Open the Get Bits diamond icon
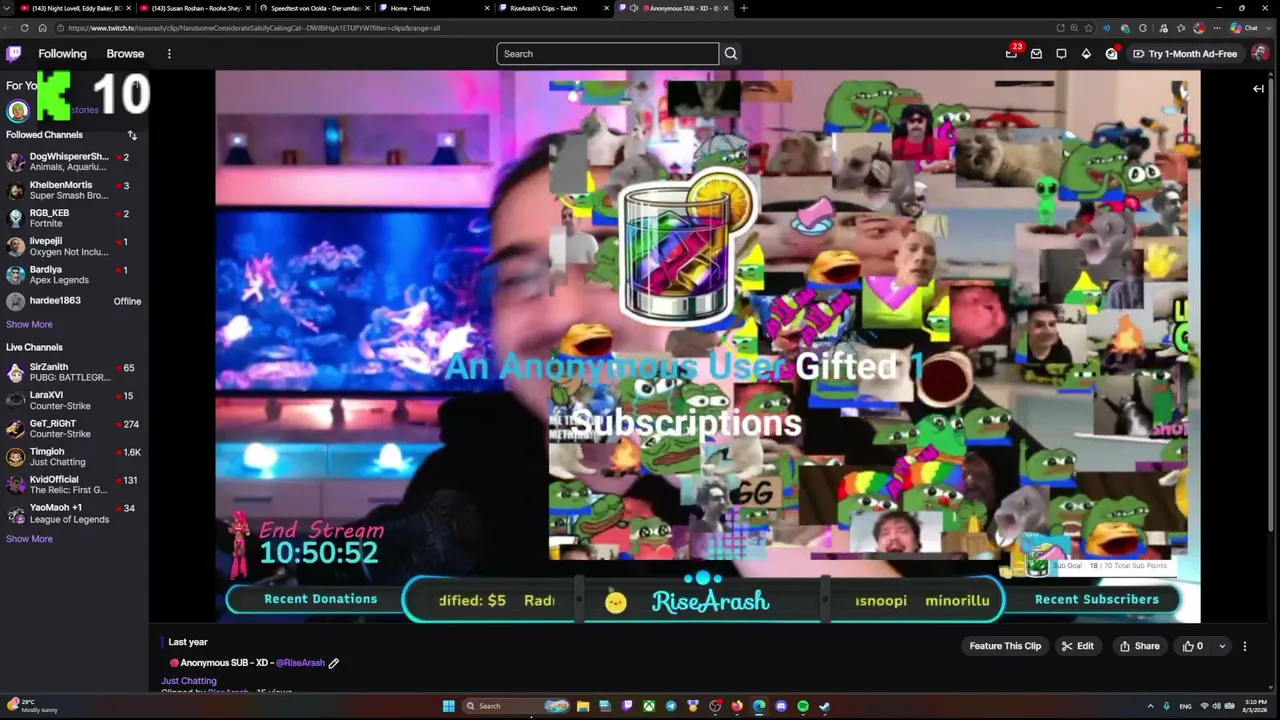 (x=1086, y=54)
